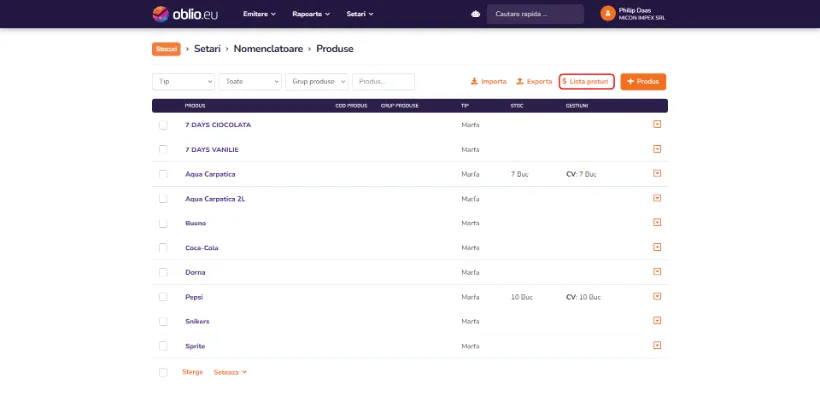Screen dimensions: 820x407
Task: Open the robot assistant icon
Action: pos(475,14)
